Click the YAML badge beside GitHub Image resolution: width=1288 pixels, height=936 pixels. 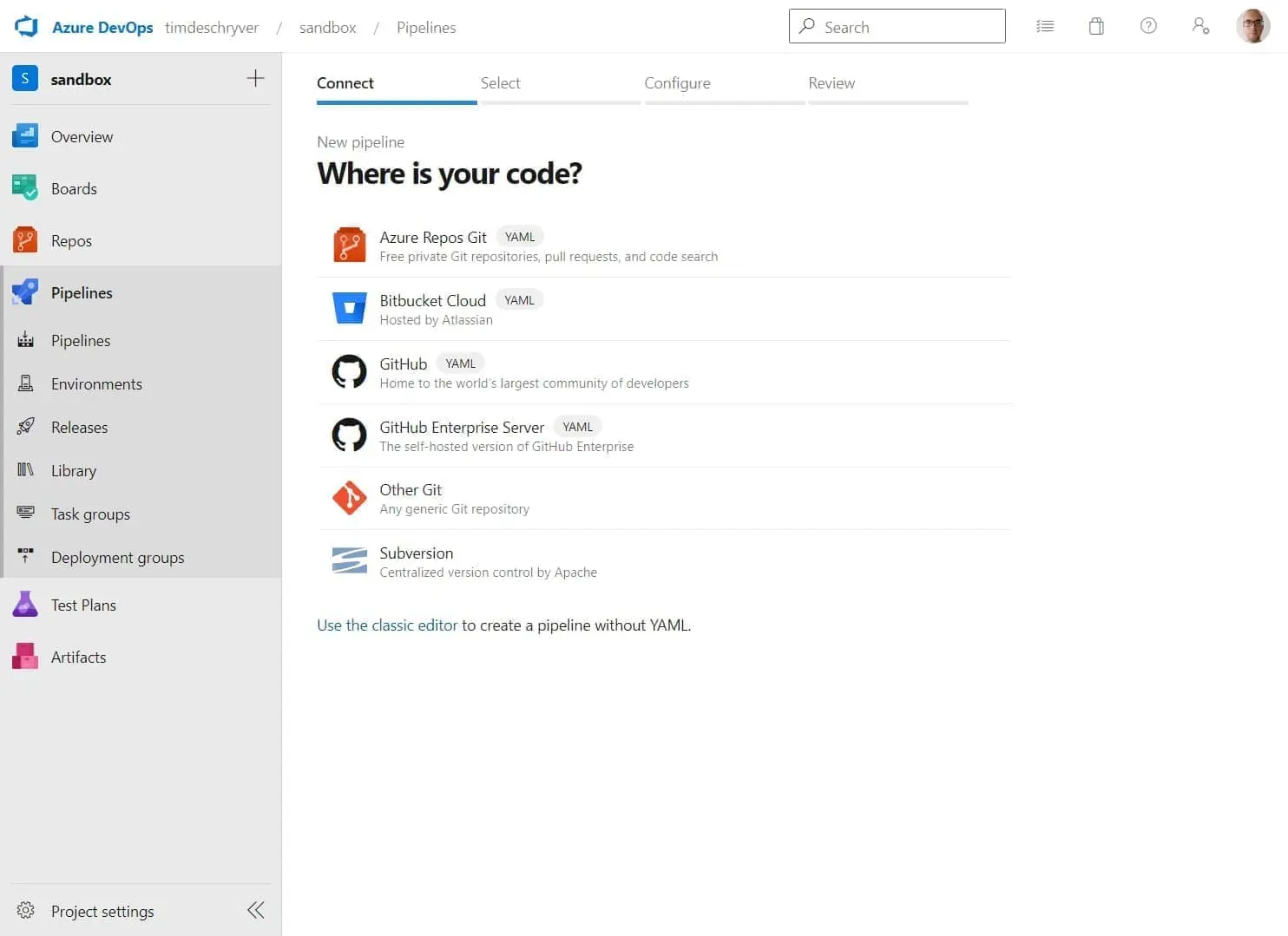460,363
